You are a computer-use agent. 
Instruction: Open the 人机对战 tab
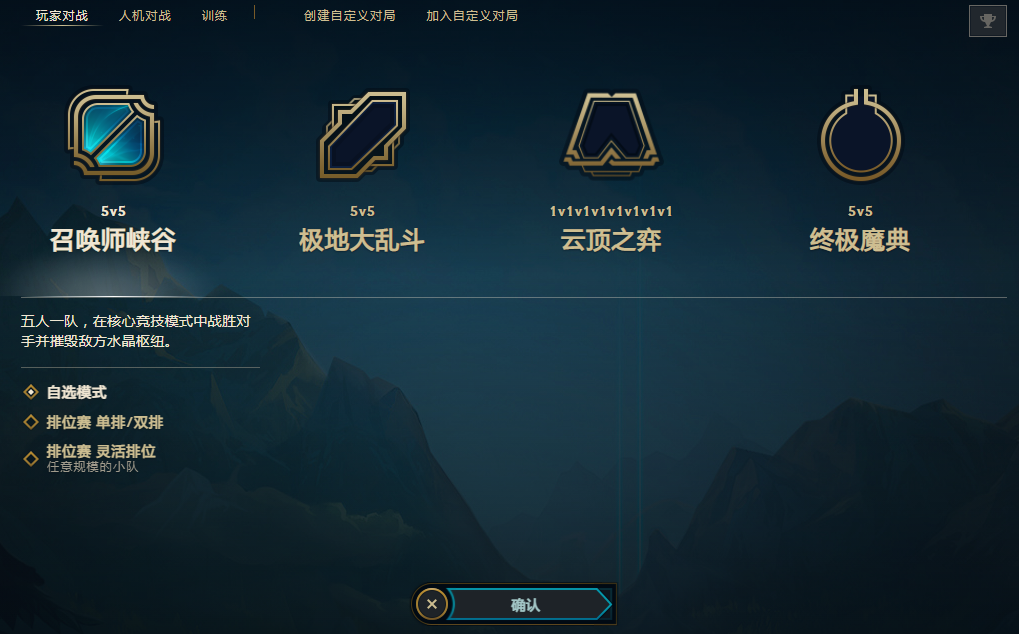tap(144, 16)
